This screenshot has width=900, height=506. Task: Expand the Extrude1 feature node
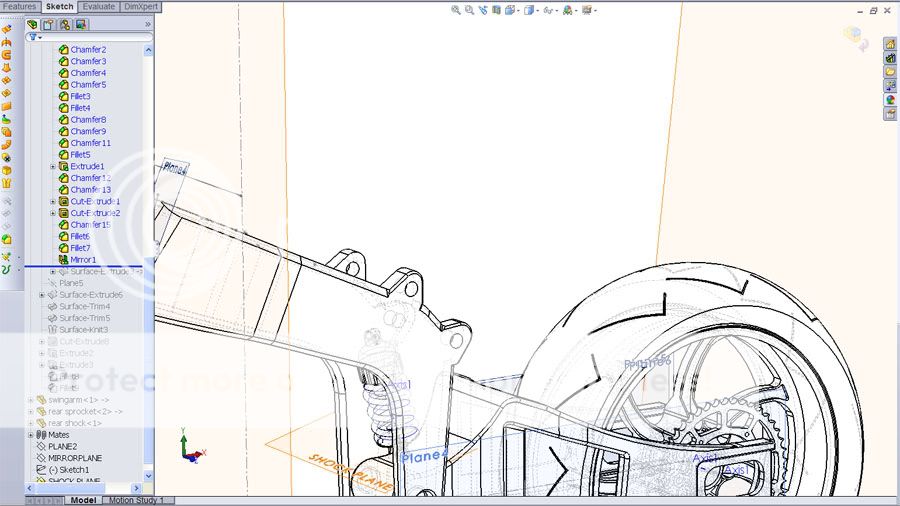pos(53,166)
